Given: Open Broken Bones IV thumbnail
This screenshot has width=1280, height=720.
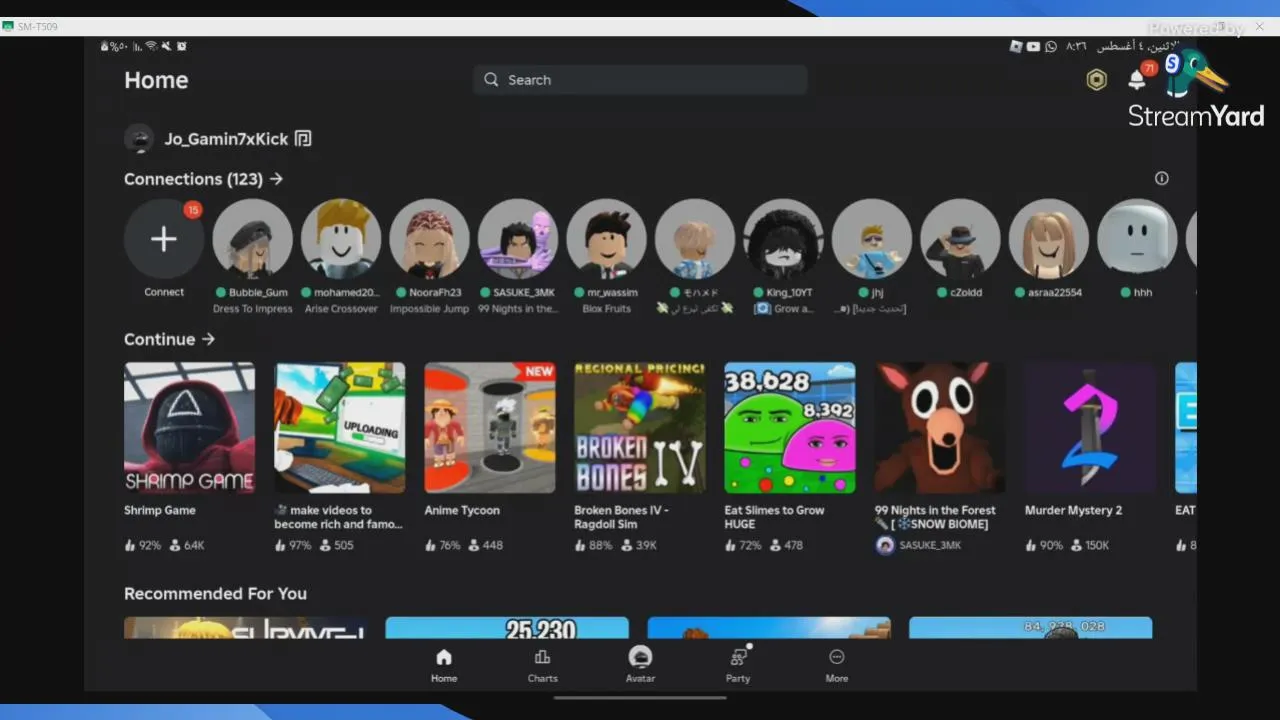Looking at the screenshot, I should tap(640, 428).
